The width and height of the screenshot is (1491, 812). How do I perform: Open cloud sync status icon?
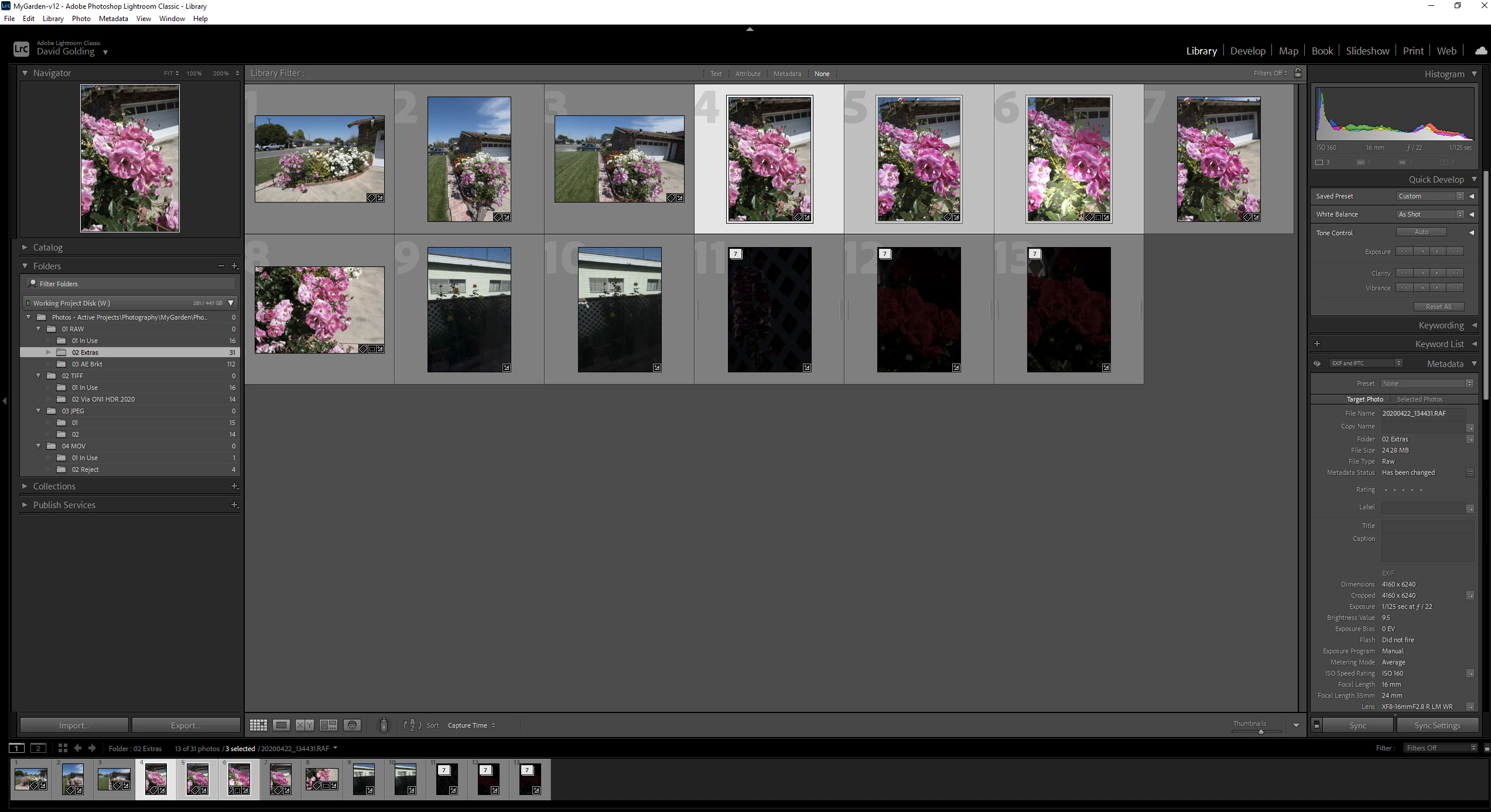(1480, 51)
